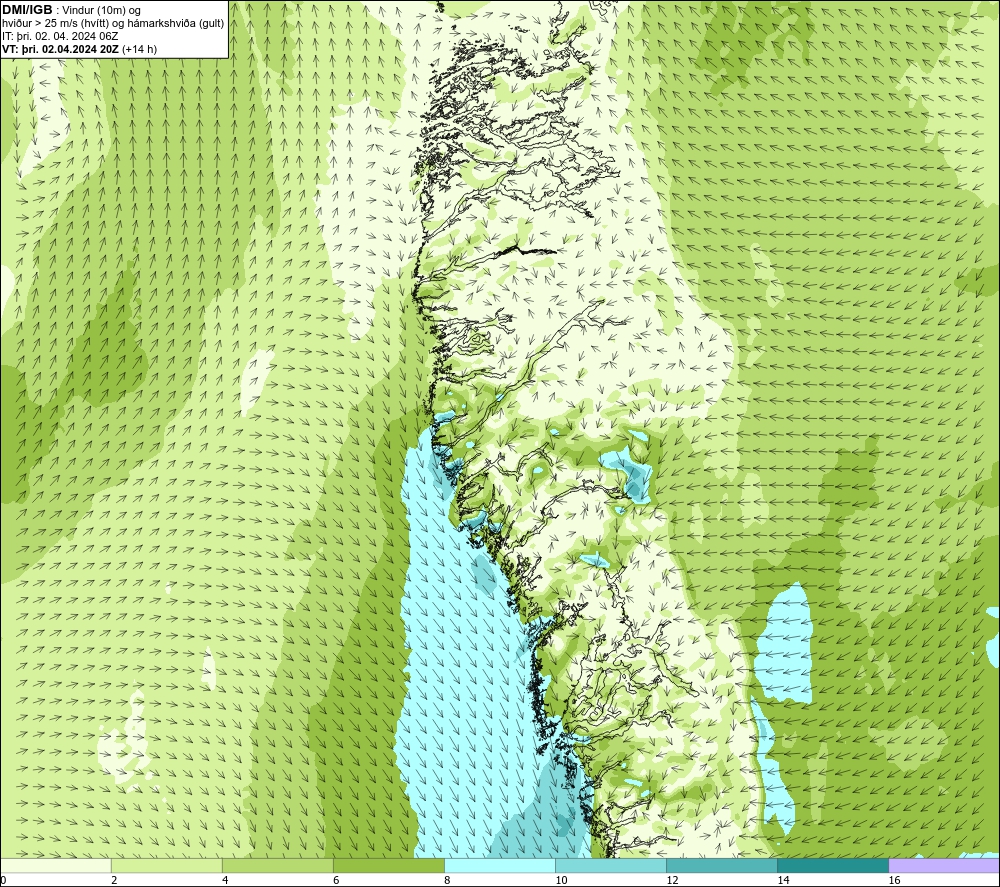Click the 4–6 m/s green legend swatch
Image resolution: width=1000 pixels, height=887 pixels.
click(278, 866)
